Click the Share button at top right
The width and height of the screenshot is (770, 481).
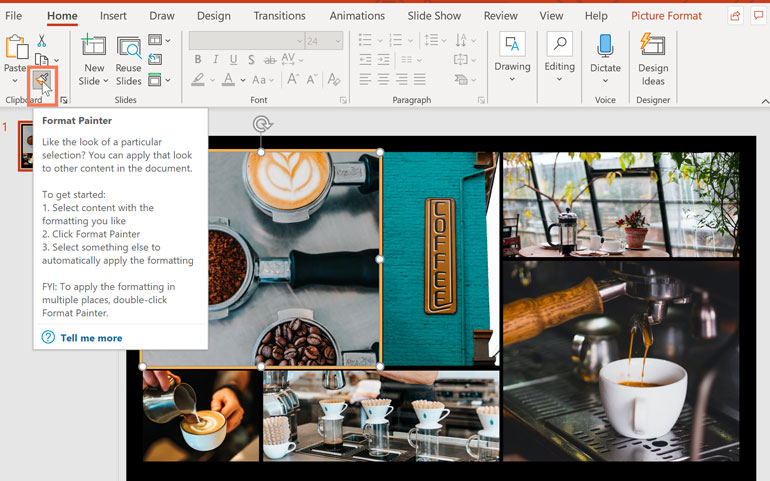736,16
